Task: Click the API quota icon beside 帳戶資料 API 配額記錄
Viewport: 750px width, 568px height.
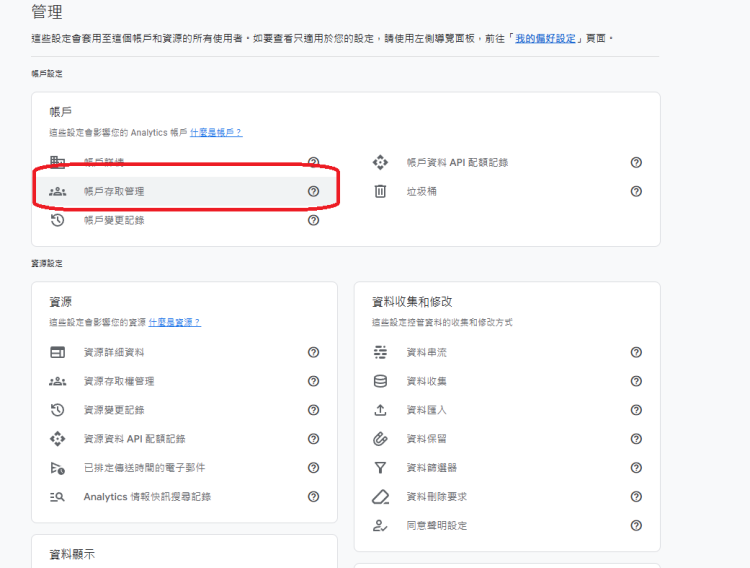Action: [x=380, y=162]
